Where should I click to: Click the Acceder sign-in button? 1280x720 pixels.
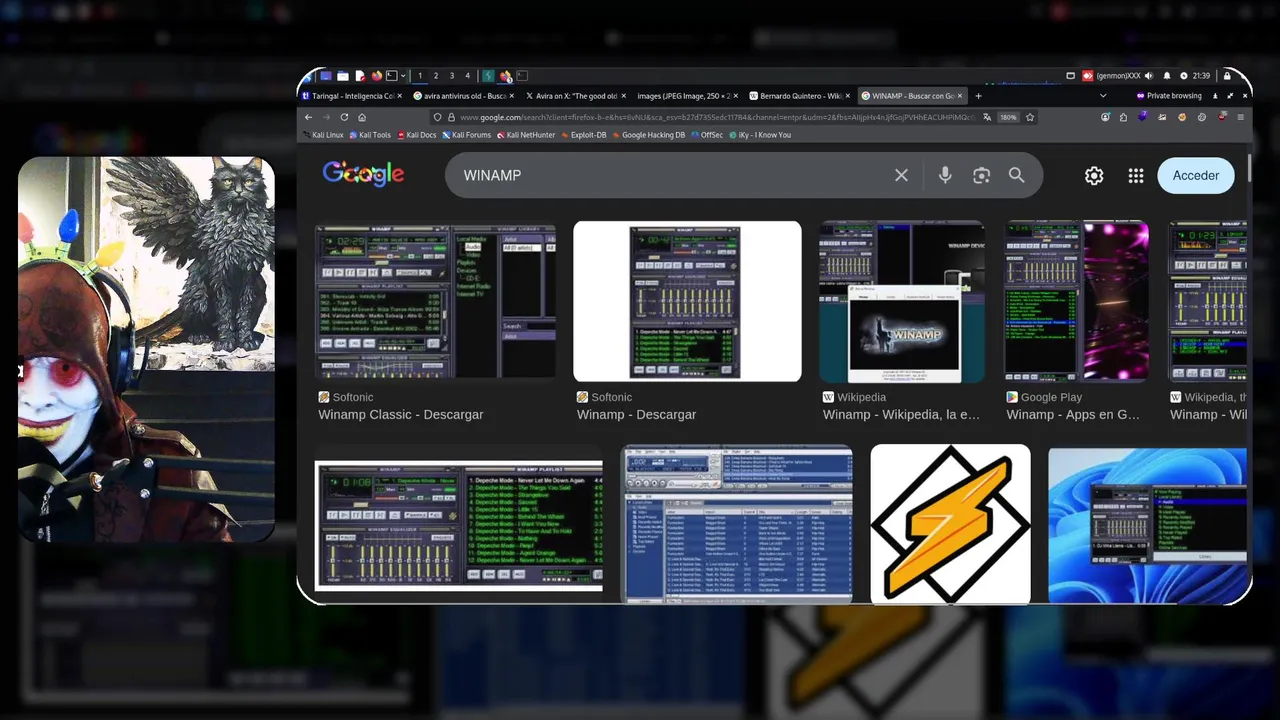(x=1196, y=175)
